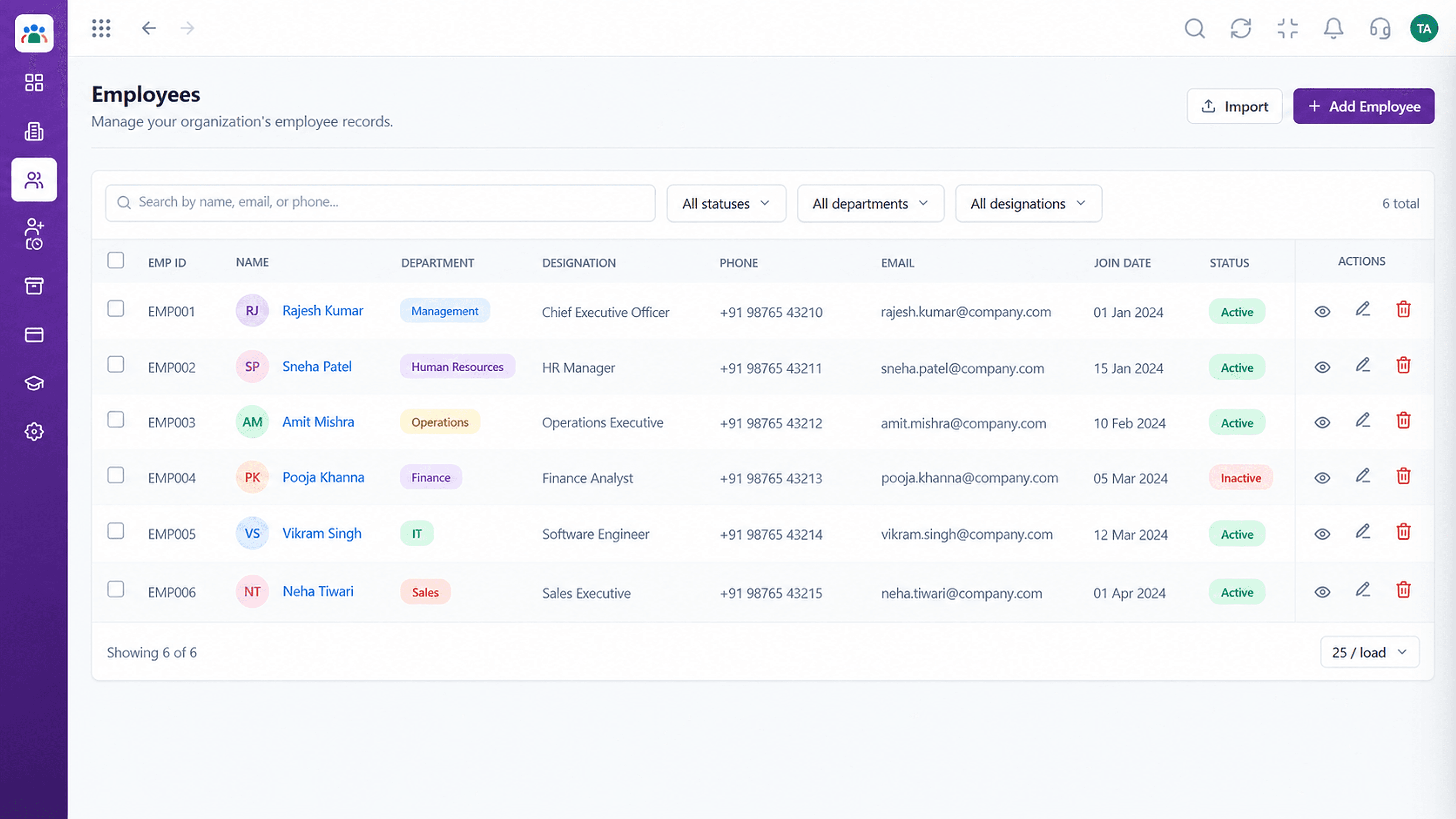1456x819 pixels.
Task: Open global search magnifier in top bar
Action: (x=1194, y=28)
